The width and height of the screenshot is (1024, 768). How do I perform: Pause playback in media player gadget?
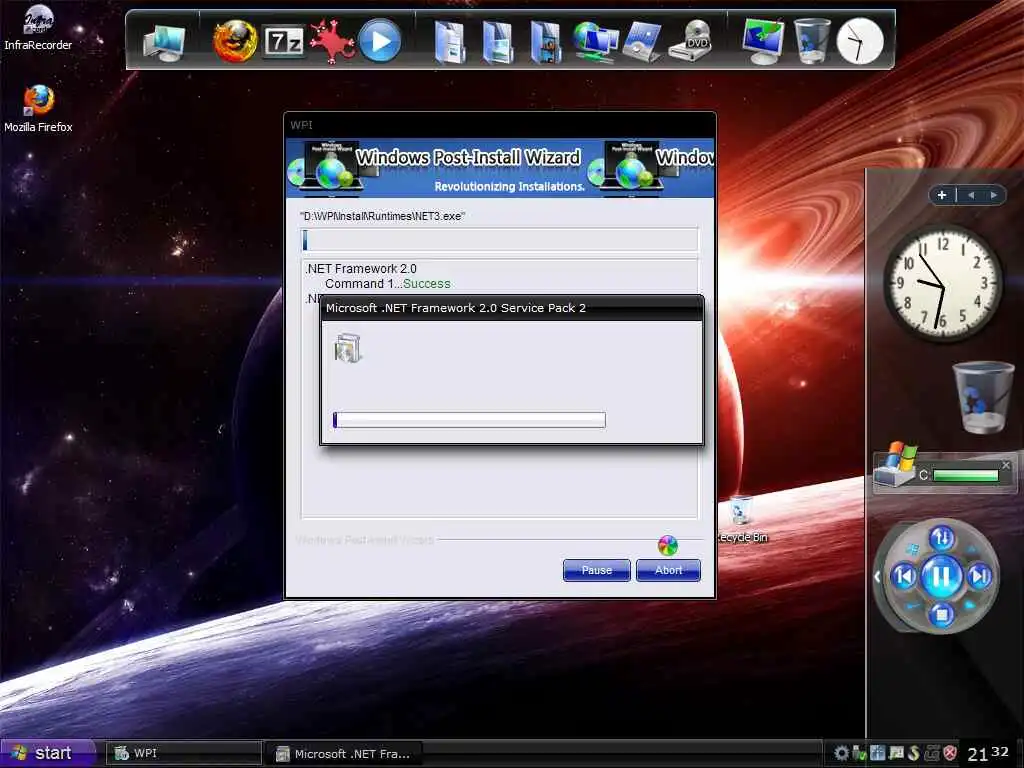(941, 577)
